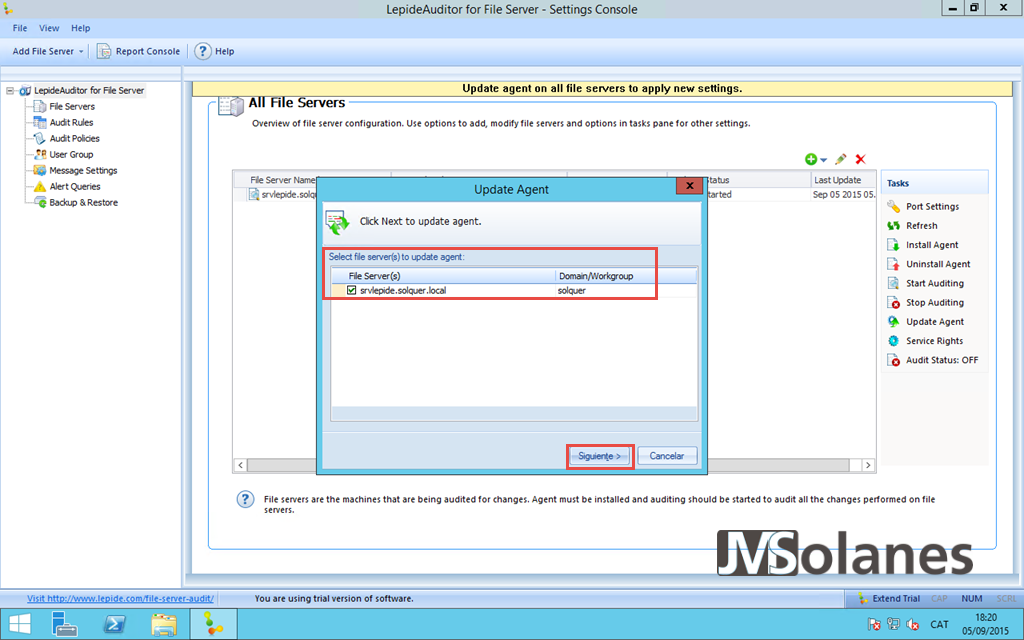
Task: Open dropdown arrow beside green plus icon
Action: click(824, 160)
